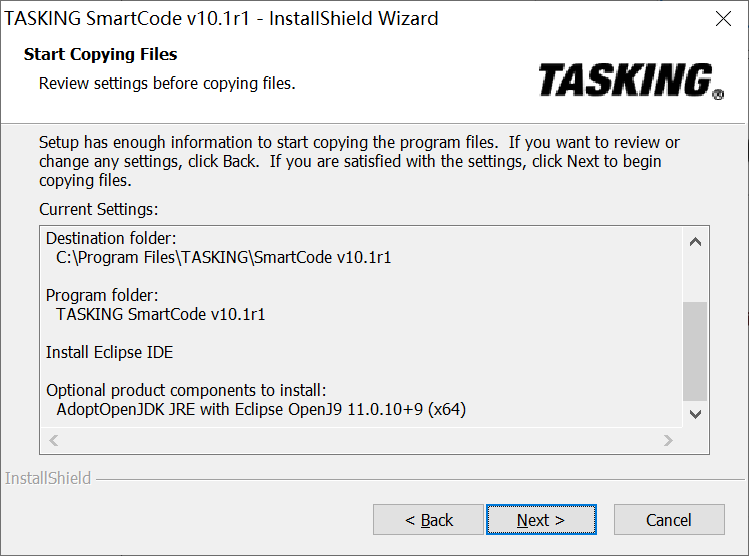The width and height of the screenshot is (749, 556).
Task: Click the settings list scroll-up arrow
Action: 695,241
